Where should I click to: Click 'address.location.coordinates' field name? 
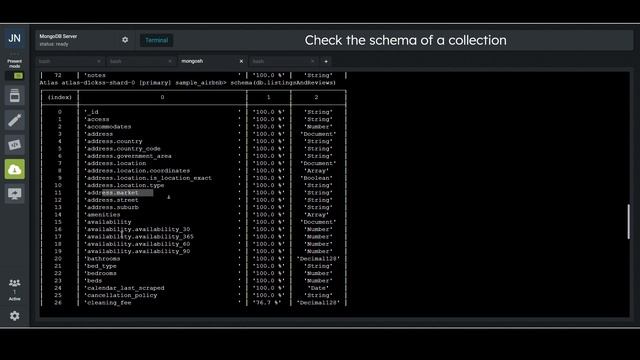click(x=137, y=171)
